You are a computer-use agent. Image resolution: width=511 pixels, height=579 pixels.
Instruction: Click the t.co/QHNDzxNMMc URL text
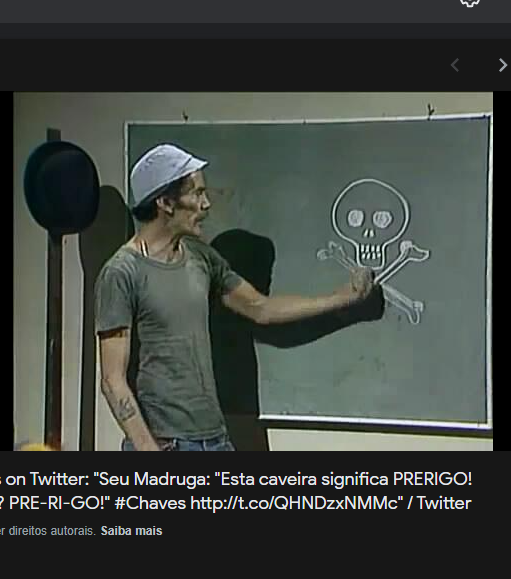pos(294,503)
